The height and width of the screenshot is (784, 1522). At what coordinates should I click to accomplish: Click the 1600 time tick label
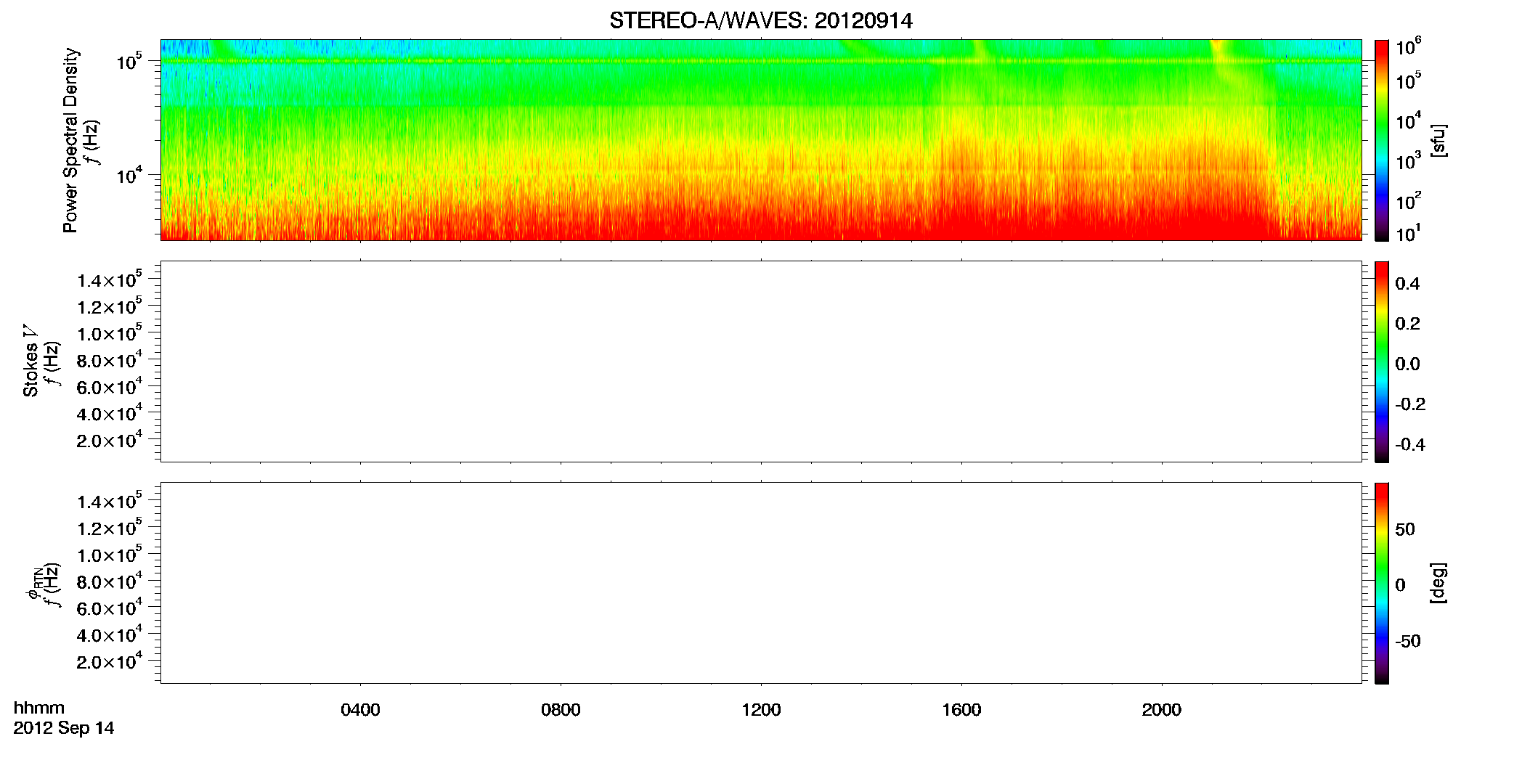(x=961, y=710)
